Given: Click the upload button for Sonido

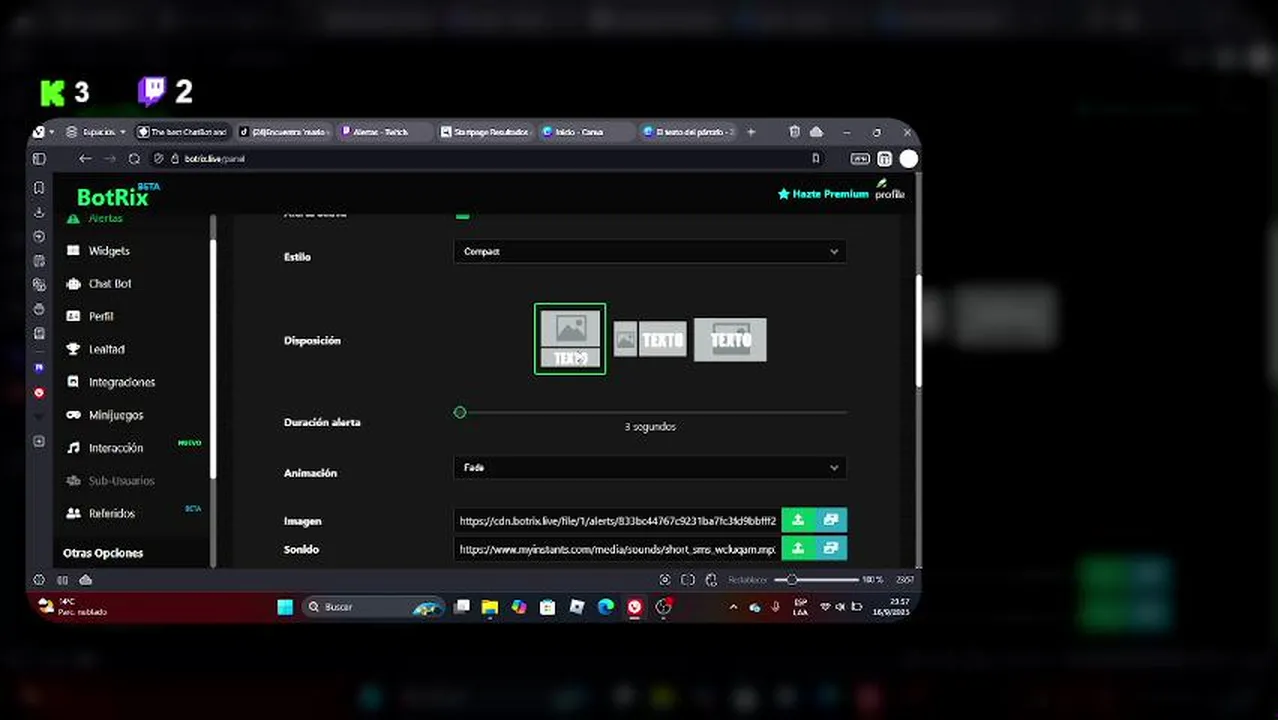Looking at the screenshot, I should [x=798, y=549].
